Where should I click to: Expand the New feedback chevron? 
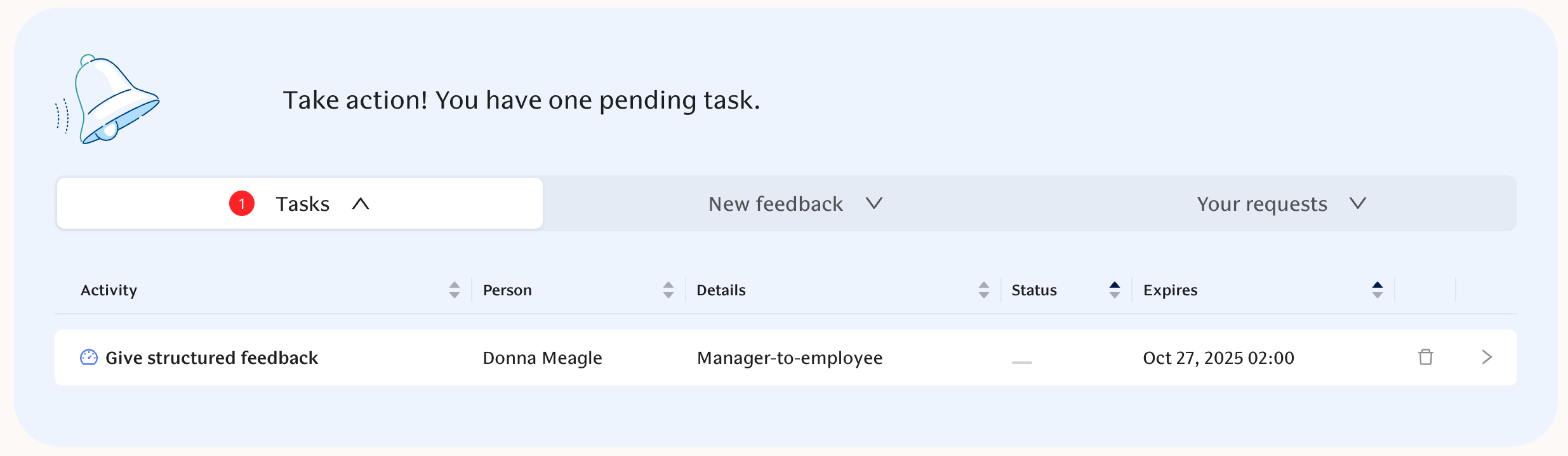pyautogui.click(x=874, y=203)
